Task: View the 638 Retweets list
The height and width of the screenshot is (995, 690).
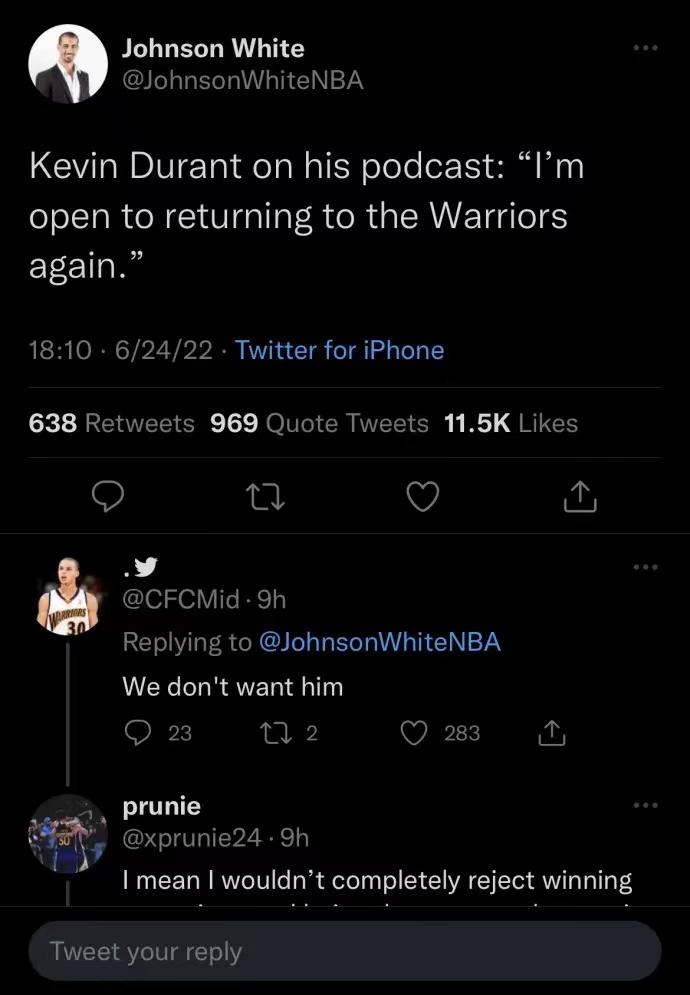Action: [112, 423]
